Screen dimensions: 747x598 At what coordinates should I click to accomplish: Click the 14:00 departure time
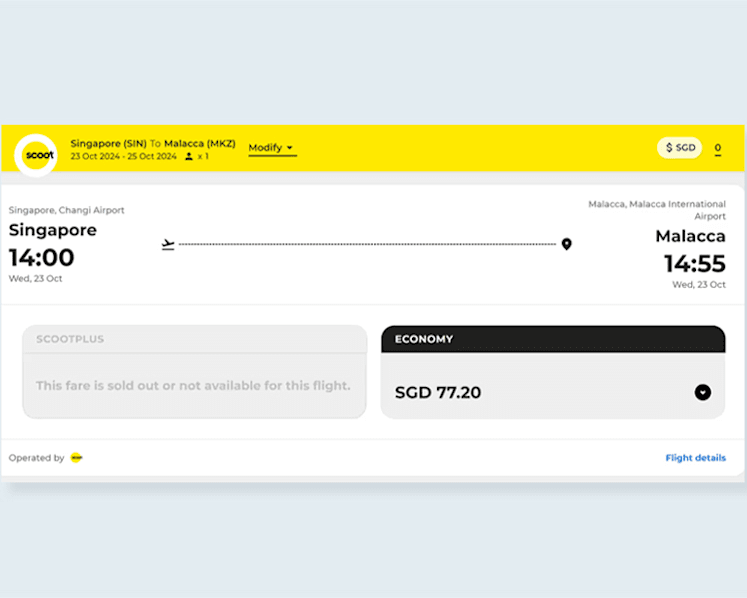coord(41,258)
